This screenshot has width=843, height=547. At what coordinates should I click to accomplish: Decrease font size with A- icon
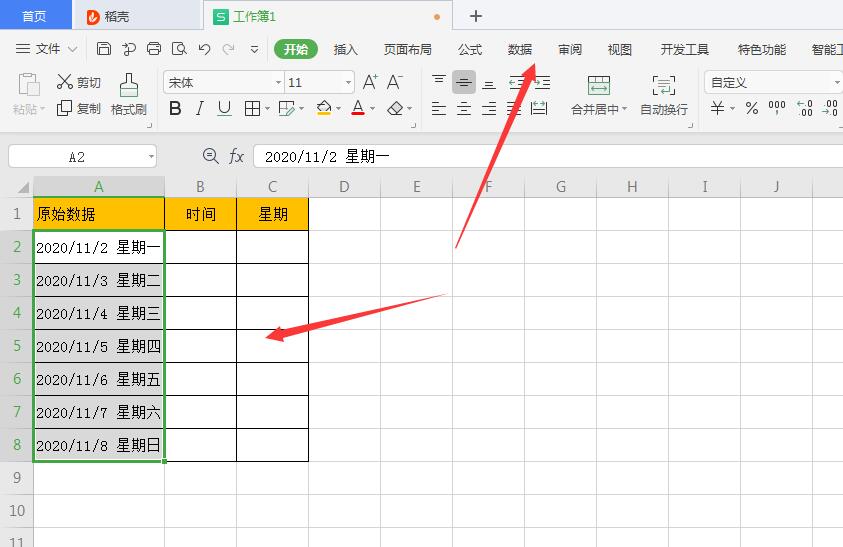394,82
